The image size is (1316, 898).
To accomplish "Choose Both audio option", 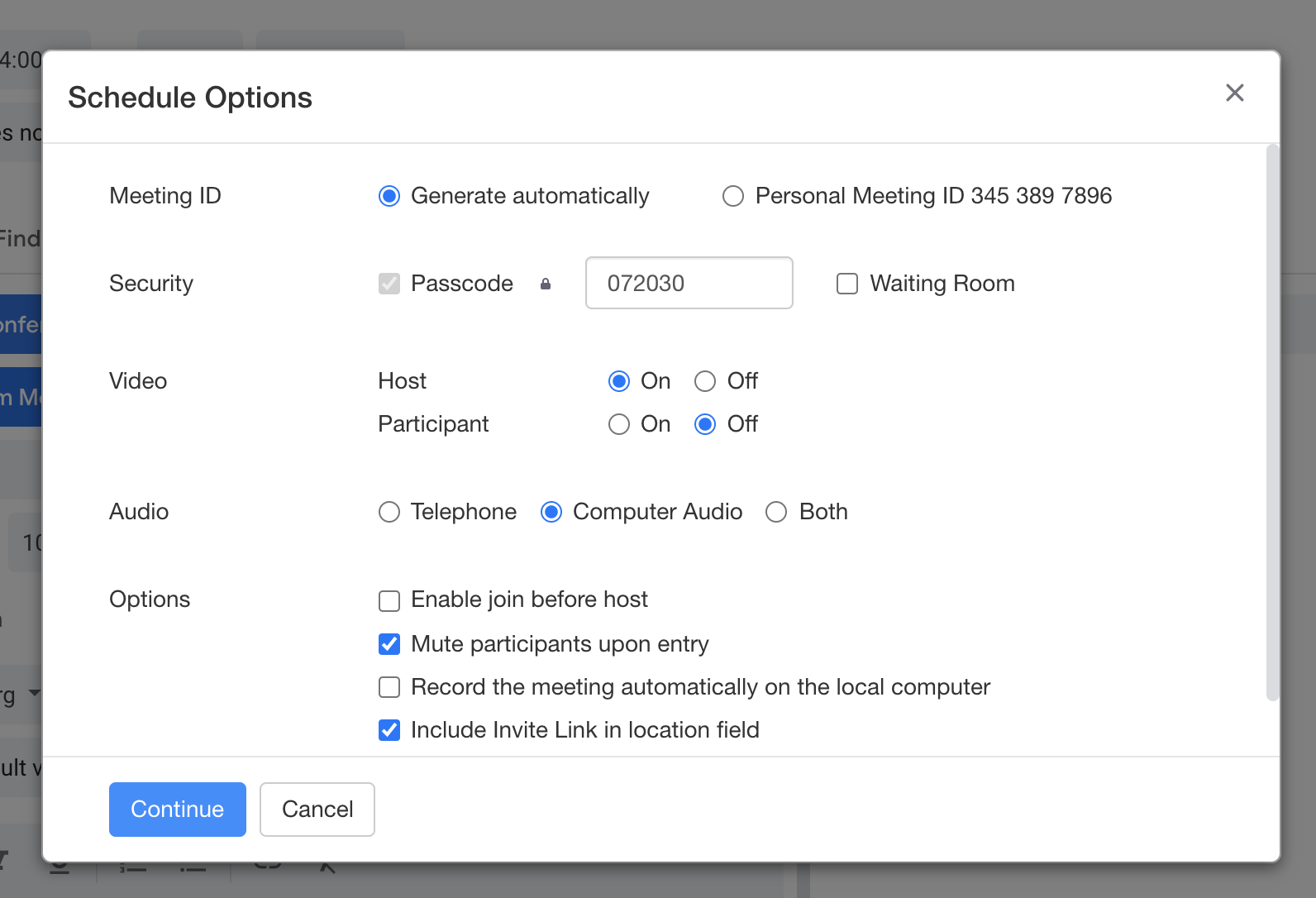I will tap(776, 512).
